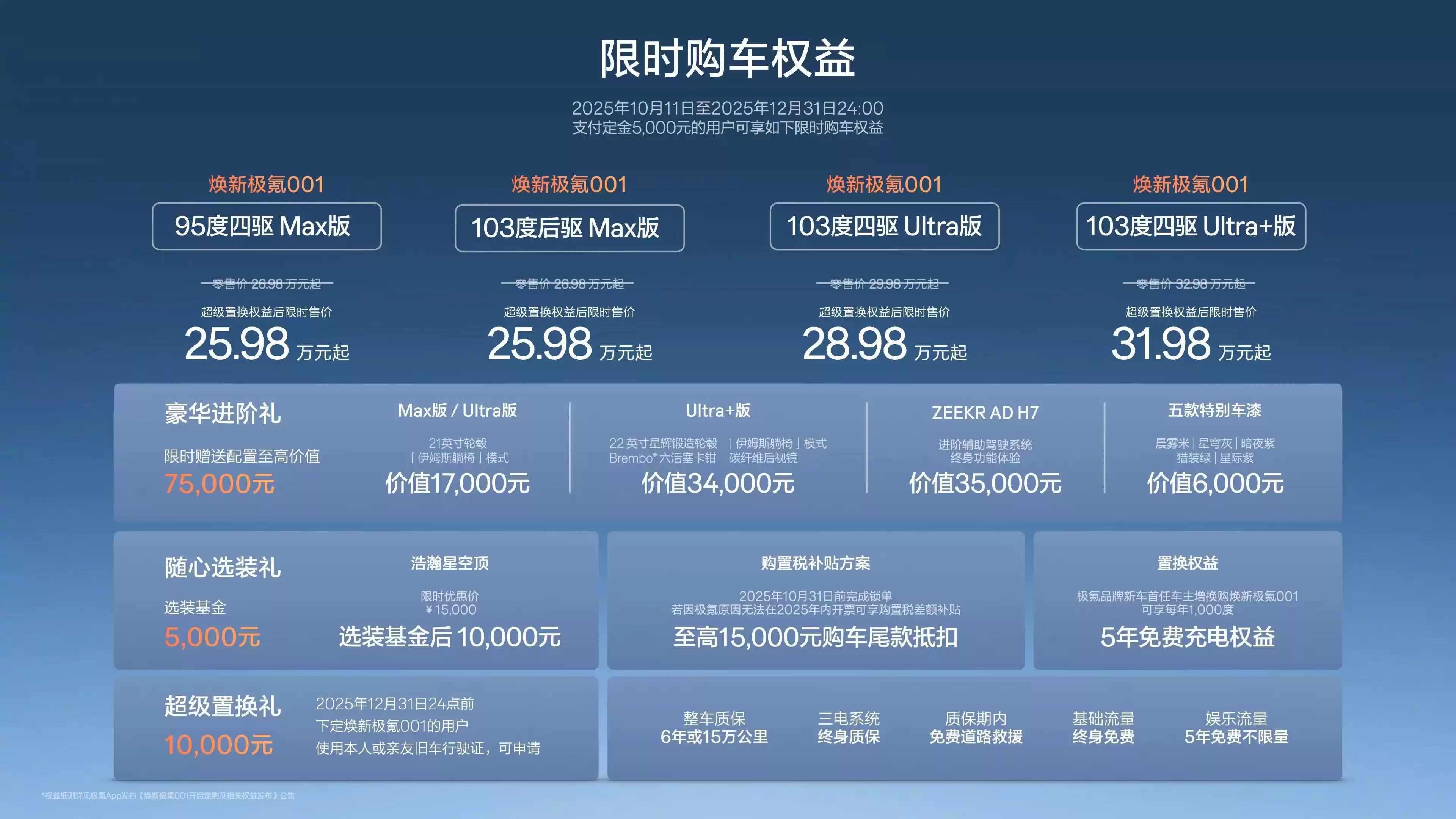The image size is (1456, 819).
Task: Open the 购置税补贴方案 details card
Action: 815,563
